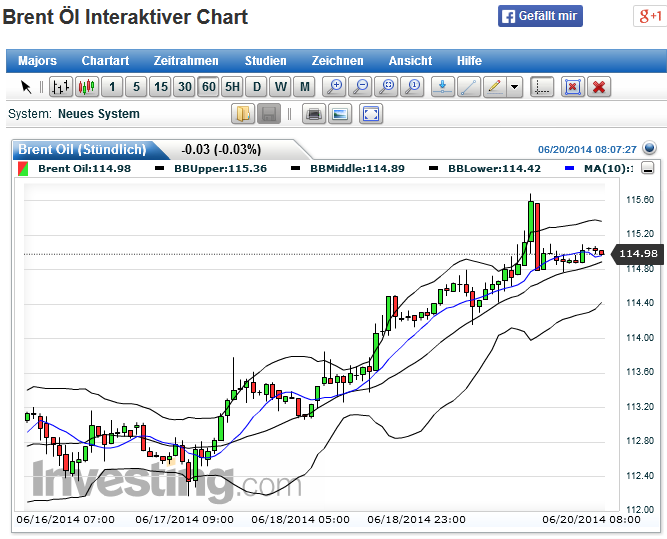Open the Chartart menu
Viewport: 667px width, 539px height.
105,61
